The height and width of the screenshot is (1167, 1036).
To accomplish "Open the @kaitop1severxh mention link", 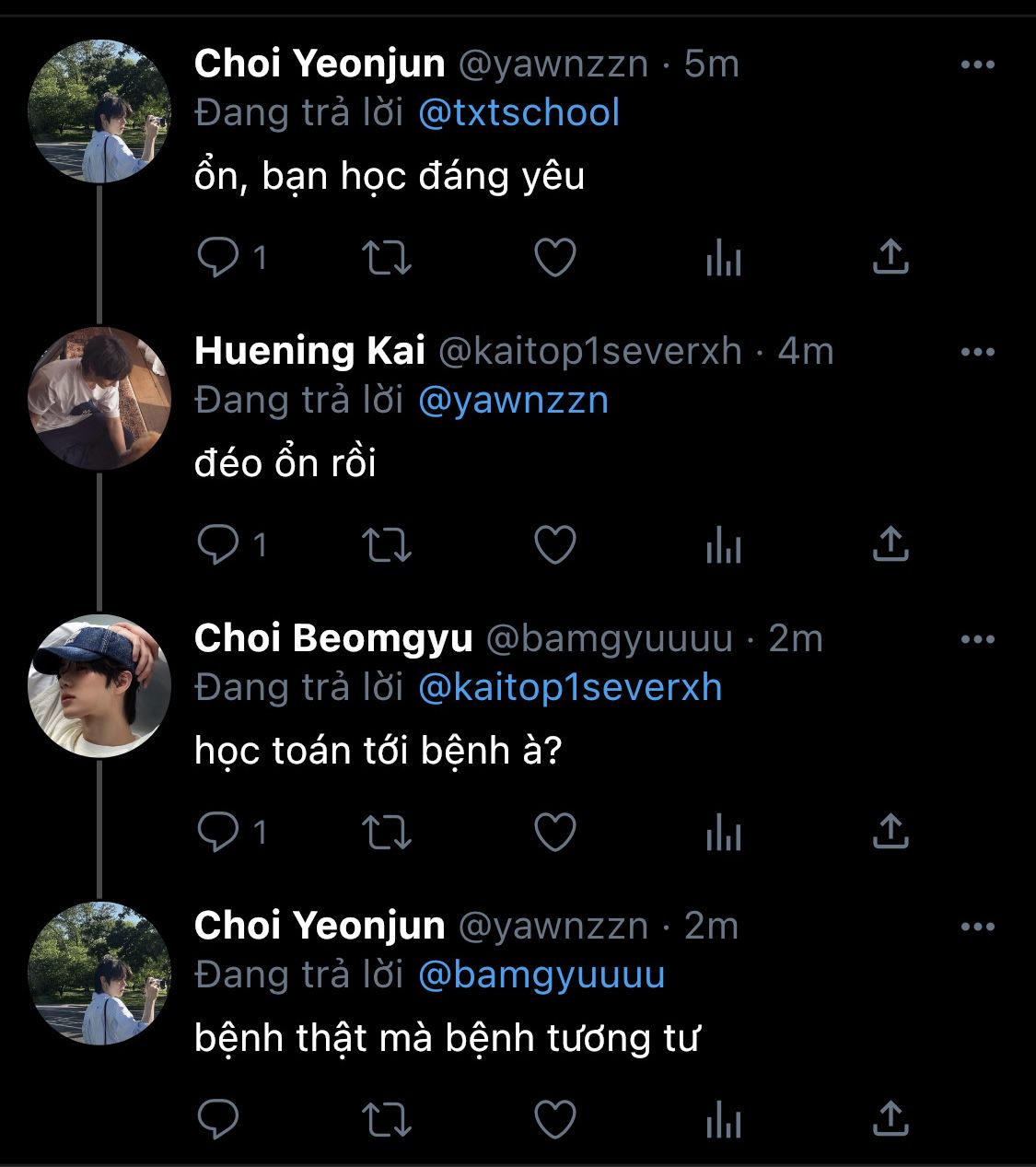I will 570,688.
